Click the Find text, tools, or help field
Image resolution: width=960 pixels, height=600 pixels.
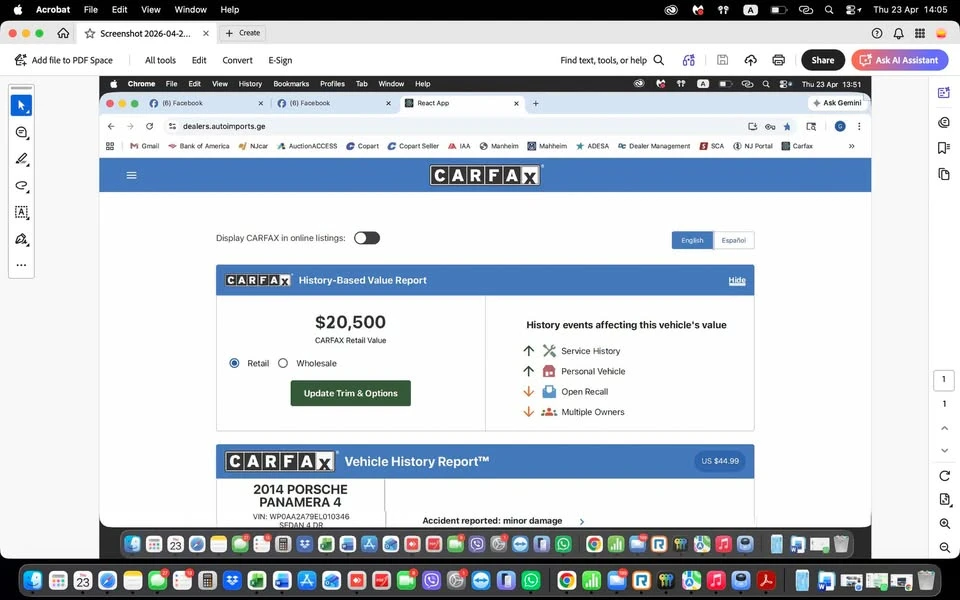[x=612, y=60]
